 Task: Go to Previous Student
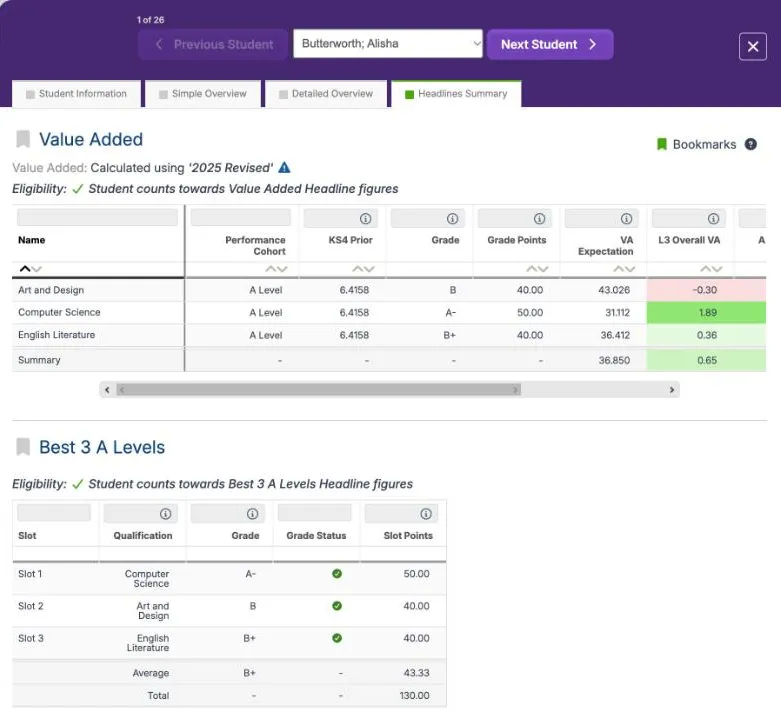(x=213, y=44)
